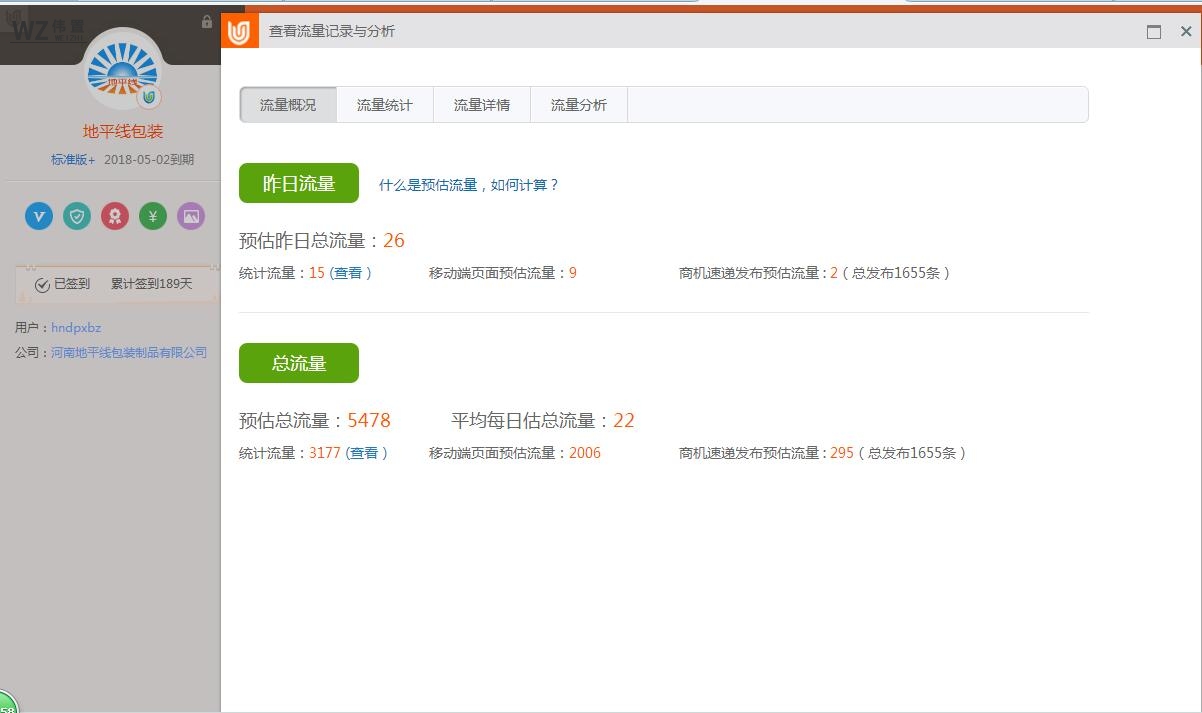Click the orange U logo in title bar
Screen dimensions: 1202x713
point(239,32)
